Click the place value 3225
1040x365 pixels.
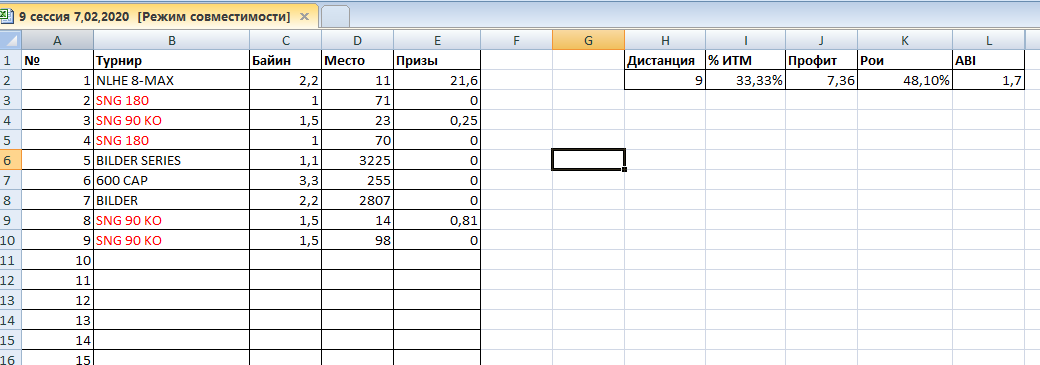(358, 161)
